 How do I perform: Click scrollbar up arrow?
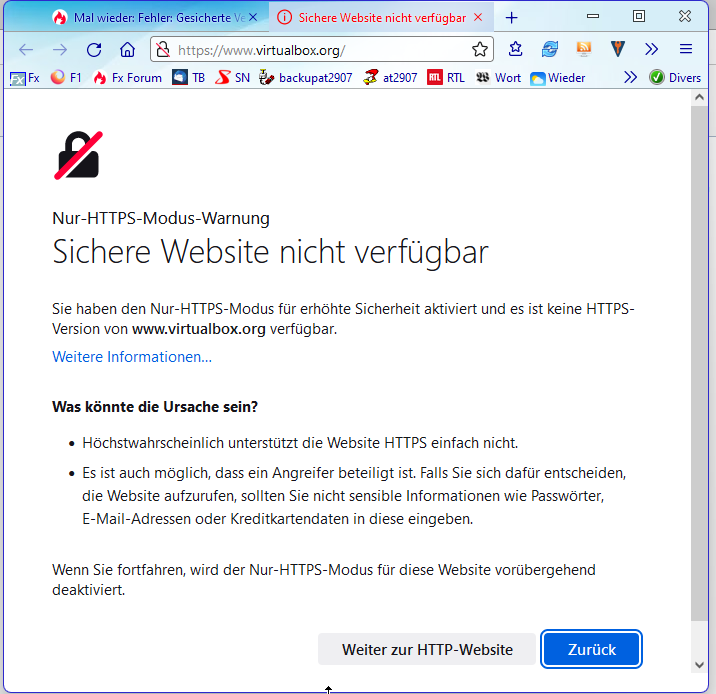pos(699,97)
